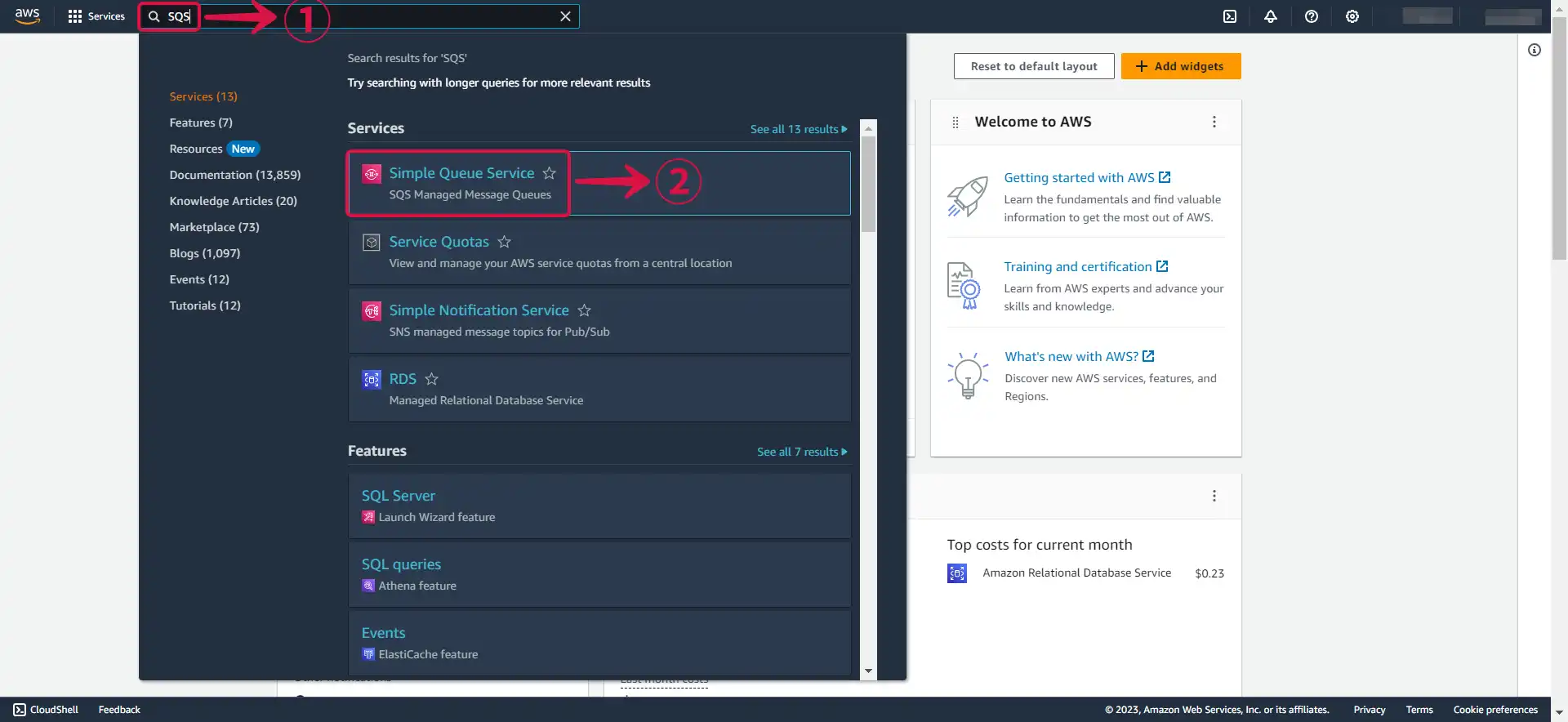Click inside the SQS search field
The image size is (1568, 722).
point(359,16)
